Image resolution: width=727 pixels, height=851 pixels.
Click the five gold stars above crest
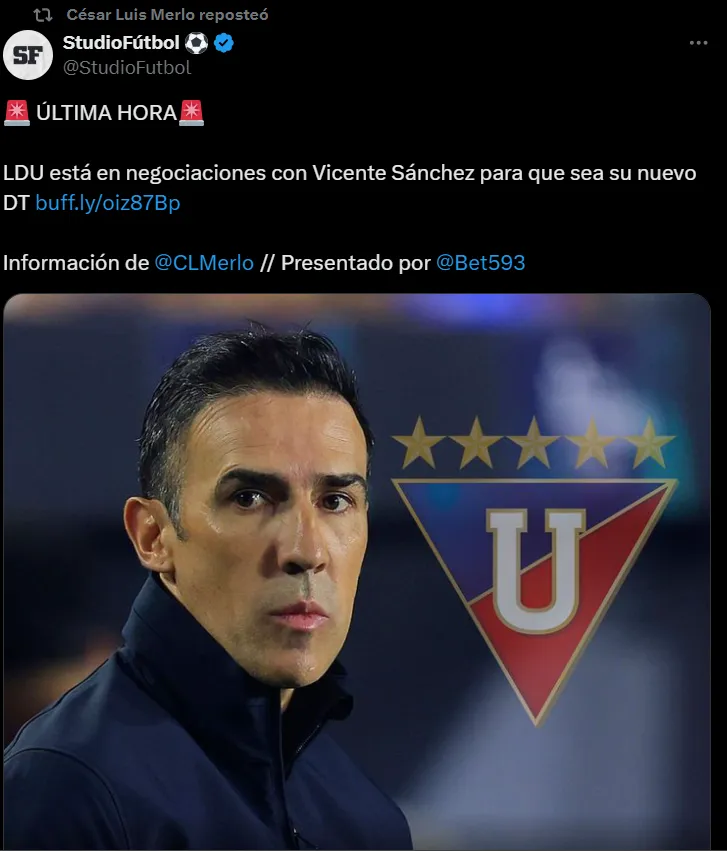point(534,442)
